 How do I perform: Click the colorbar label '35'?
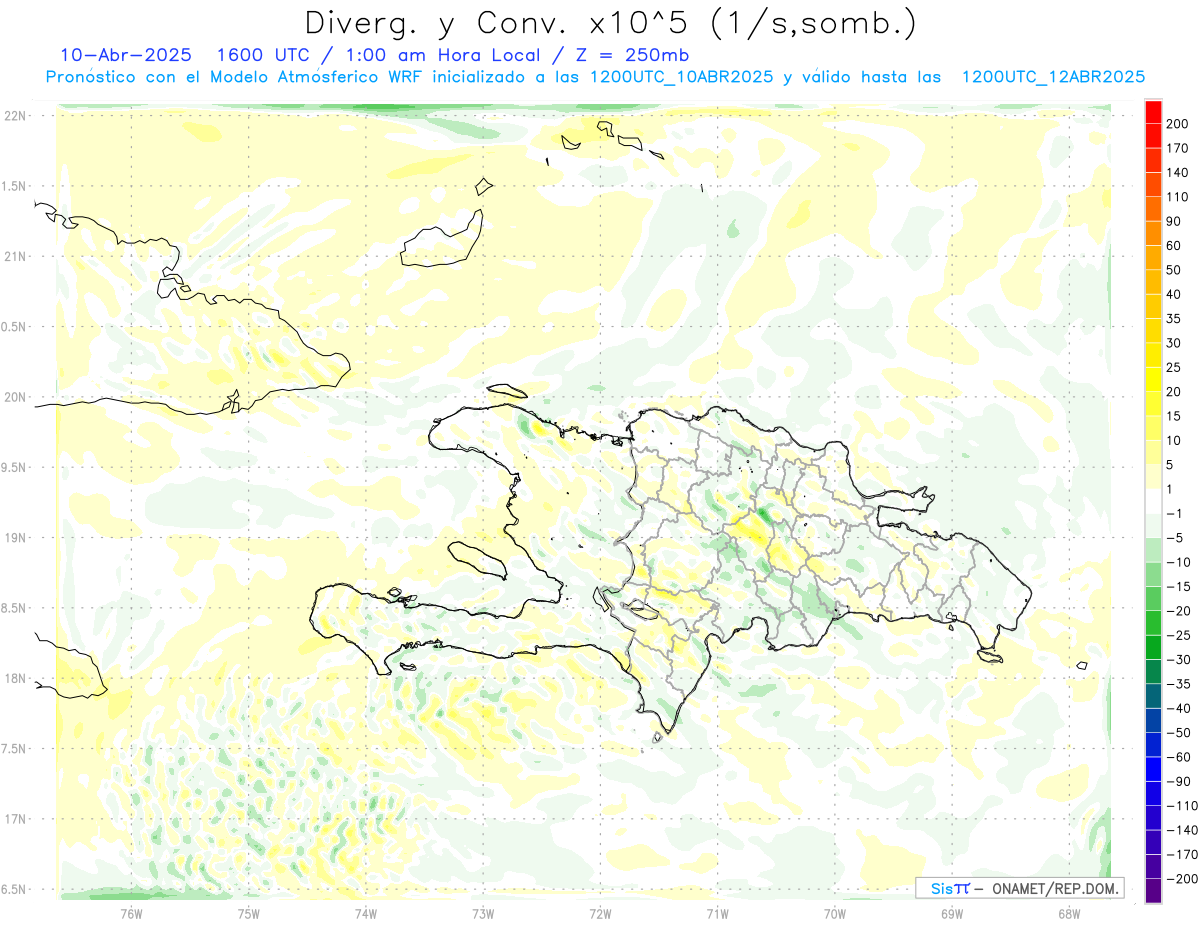coord(1174,319)
